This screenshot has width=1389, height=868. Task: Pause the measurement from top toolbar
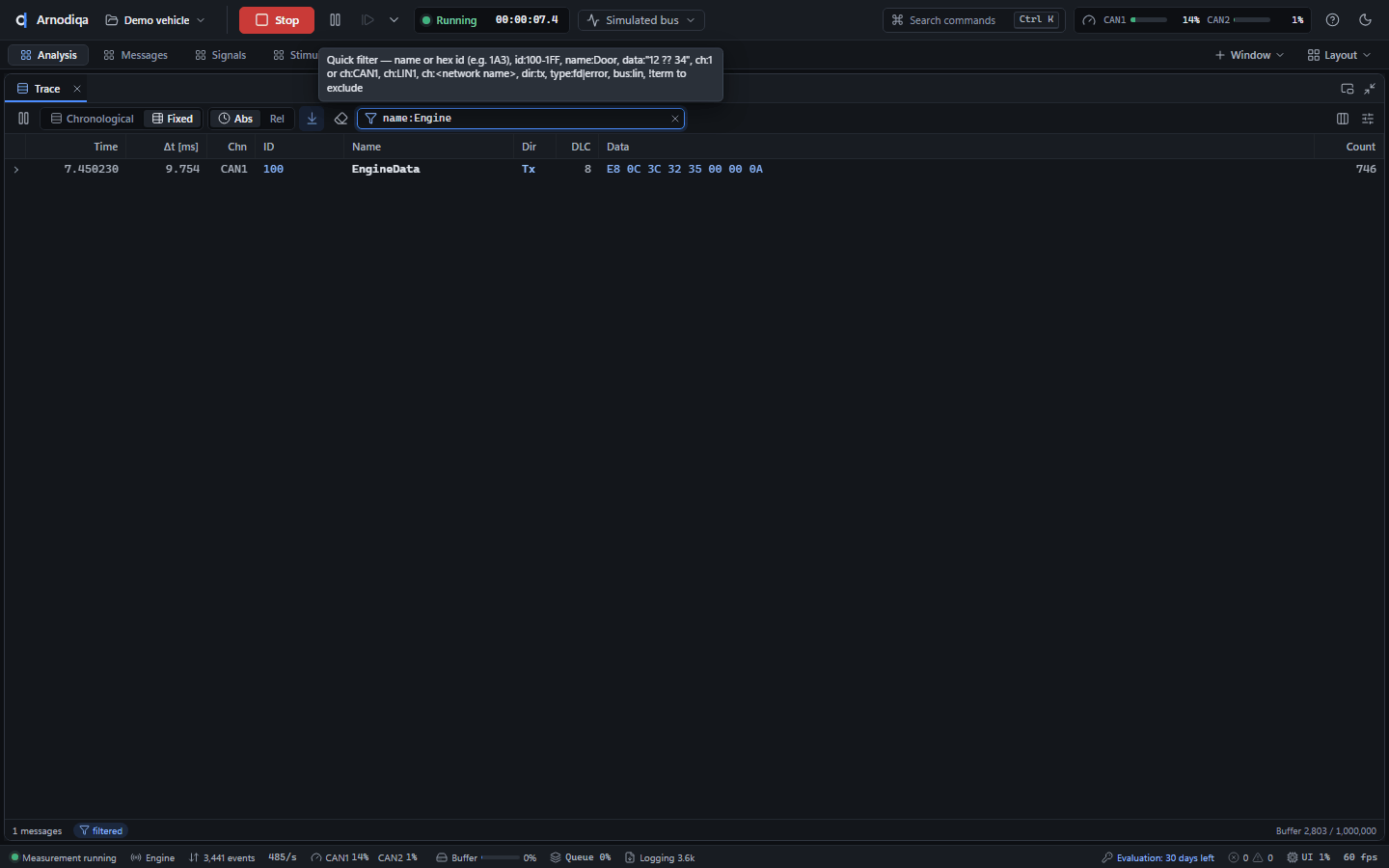(x=335, y=20)
